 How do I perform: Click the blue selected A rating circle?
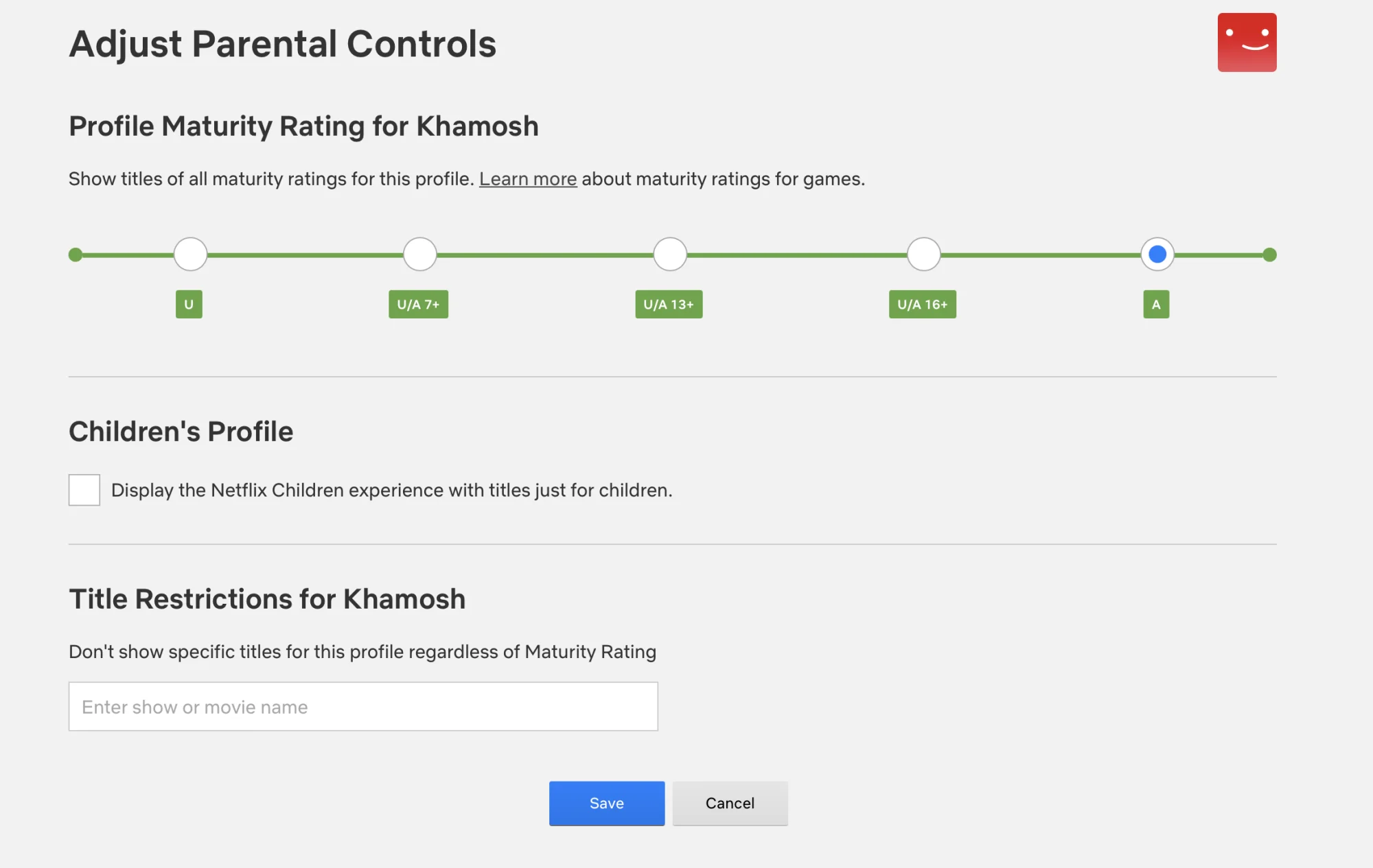1157,254
